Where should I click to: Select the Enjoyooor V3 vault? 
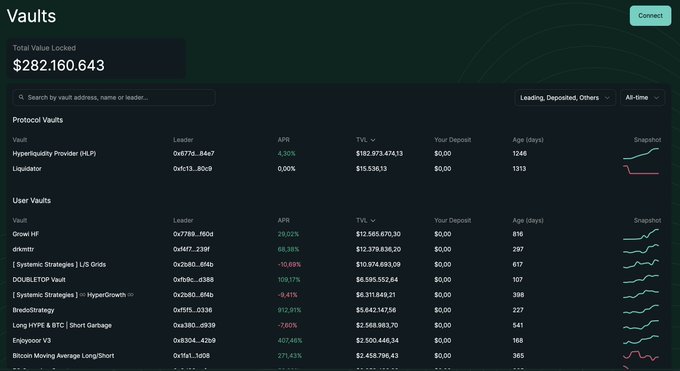(32, 340)
